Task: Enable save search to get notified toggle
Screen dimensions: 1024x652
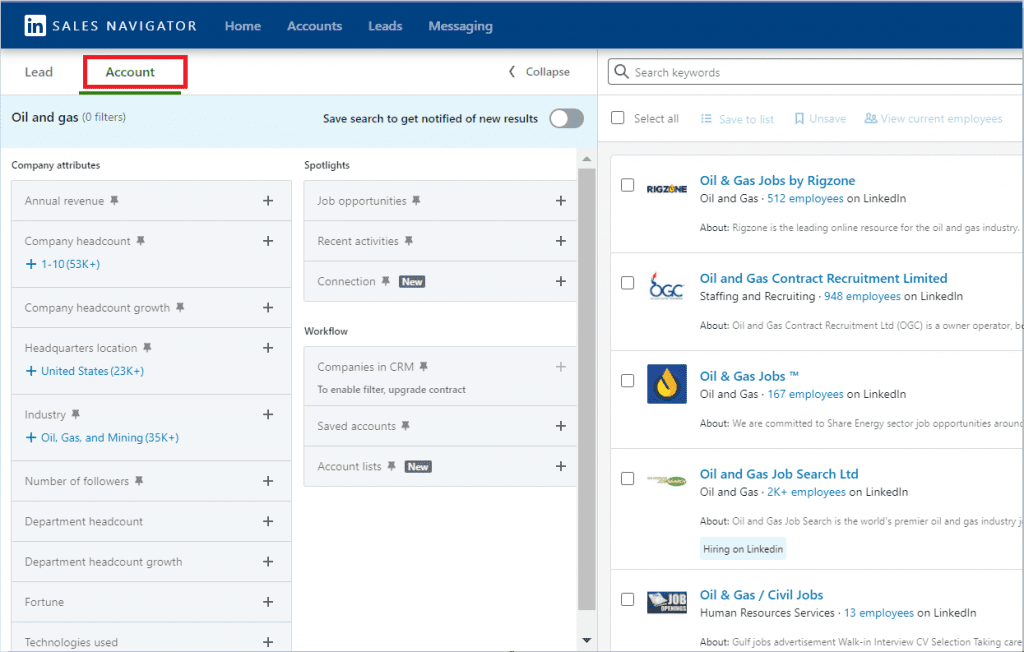Action: click(566, 117)
